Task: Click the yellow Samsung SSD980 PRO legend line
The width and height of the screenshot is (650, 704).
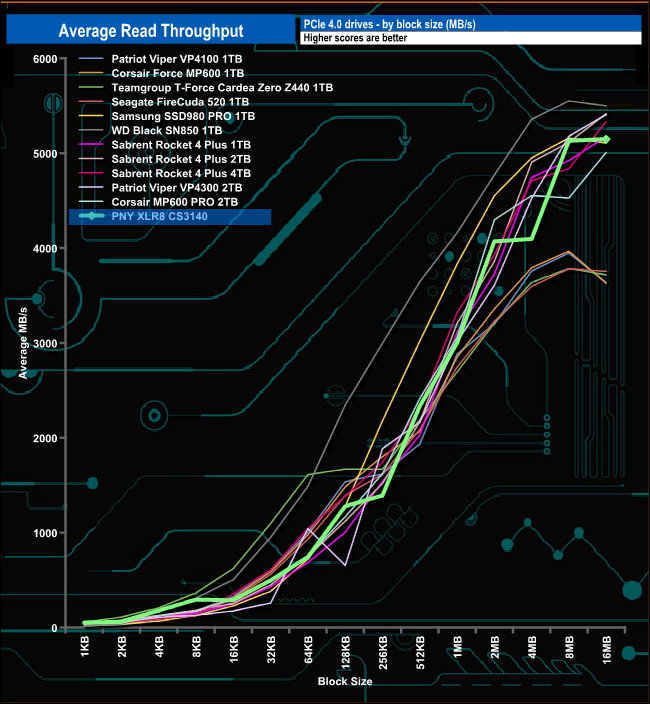Action: [92, 116]
